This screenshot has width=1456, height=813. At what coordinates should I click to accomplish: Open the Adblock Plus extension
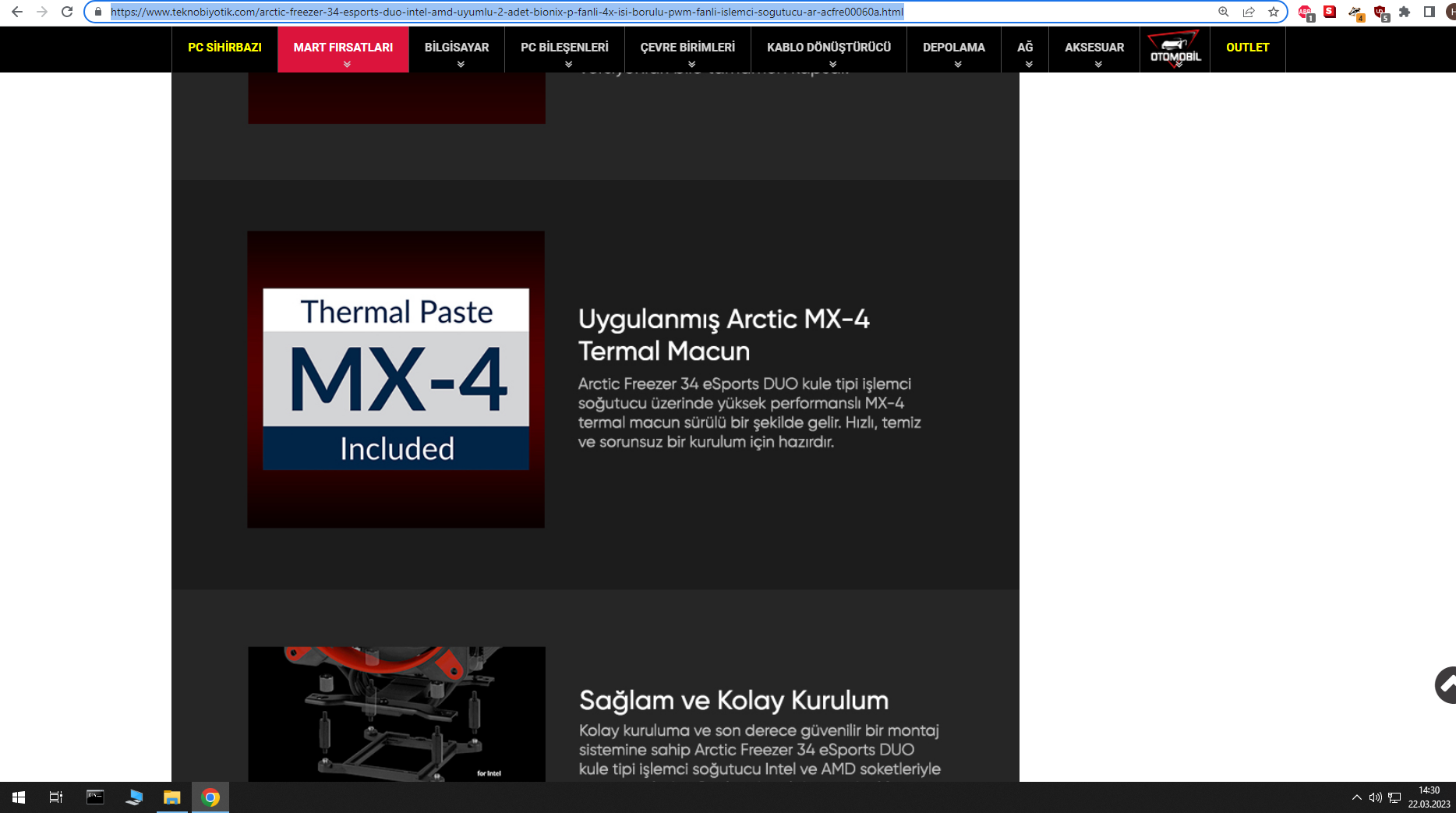[x=1306, y=12]
